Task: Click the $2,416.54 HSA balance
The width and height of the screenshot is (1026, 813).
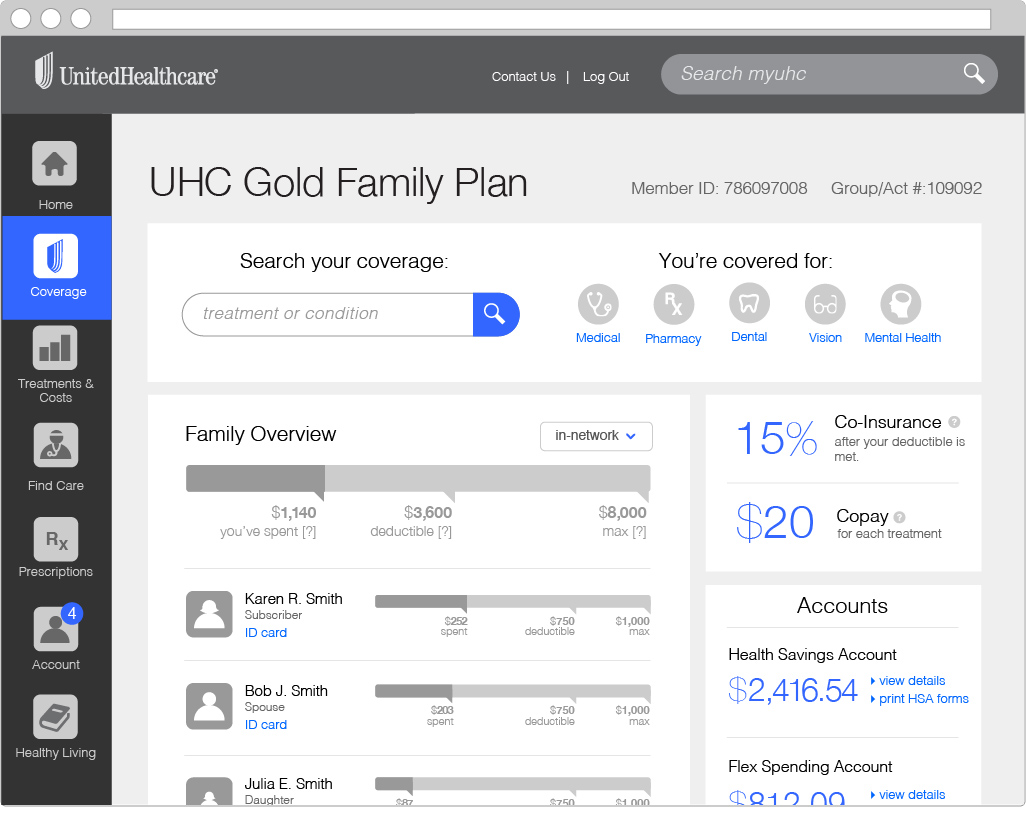Action: click(x=792, y=690)
